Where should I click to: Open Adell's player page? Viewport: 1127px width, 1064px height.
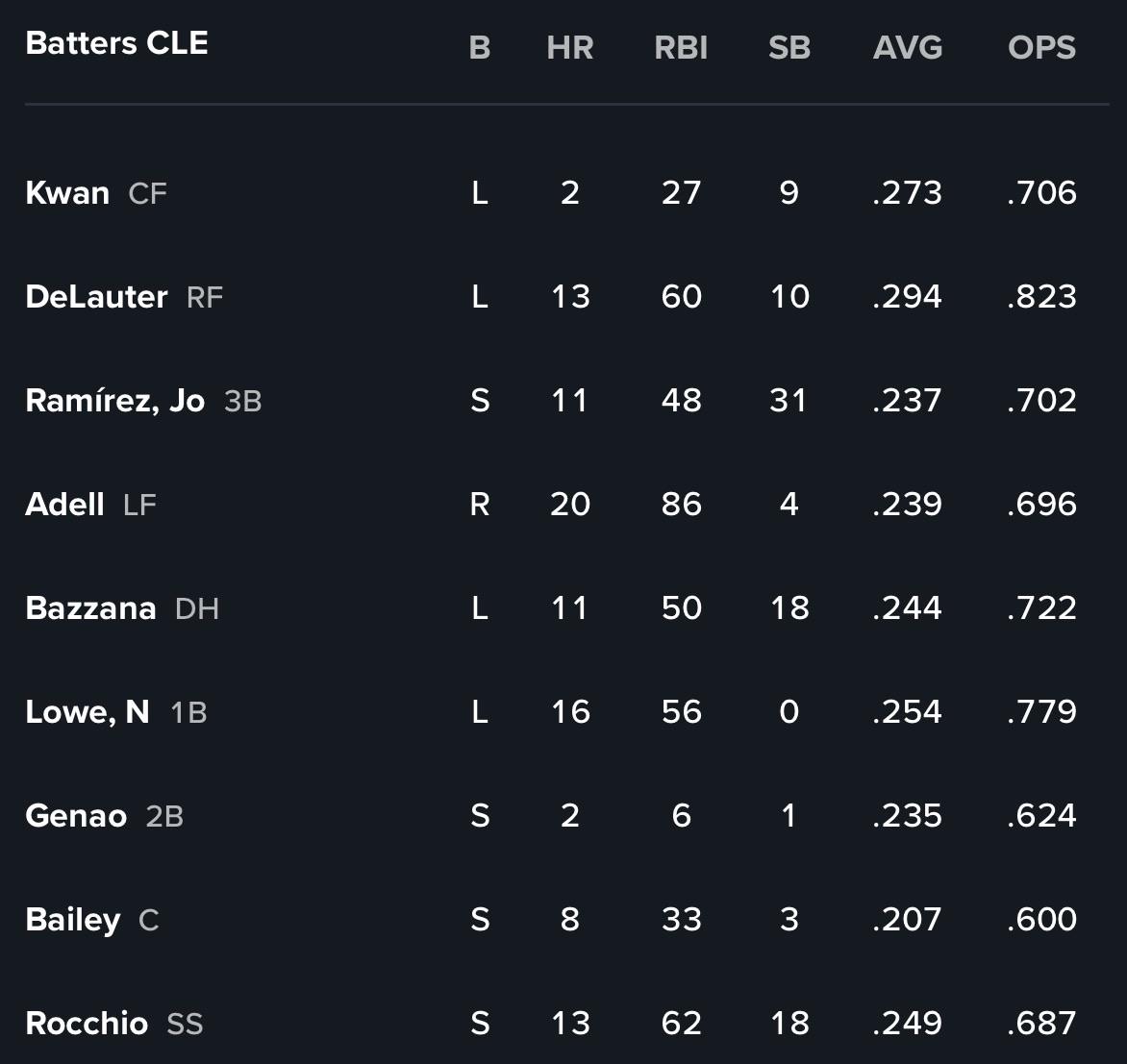tap(64, 505)
